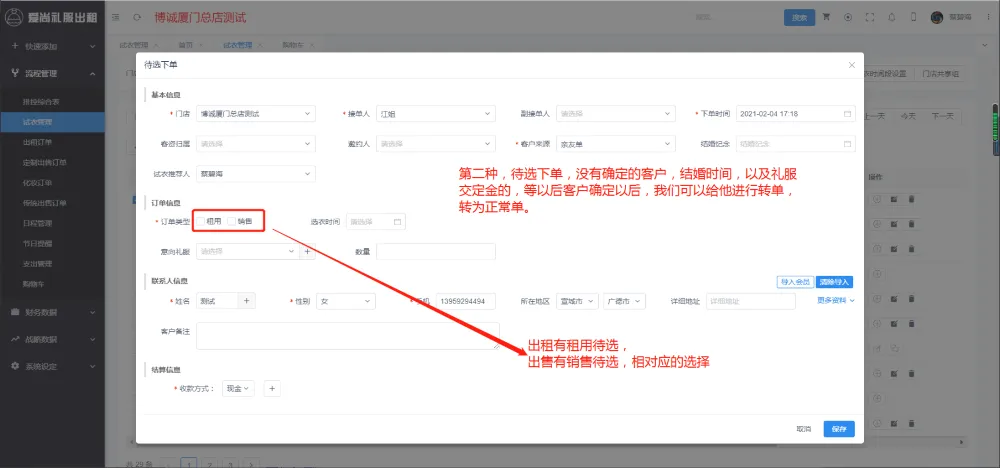Viewport: 1000px width, 468px height.
Task: Open the 收款方式 现金 dropdown
Action: point(239,388)
